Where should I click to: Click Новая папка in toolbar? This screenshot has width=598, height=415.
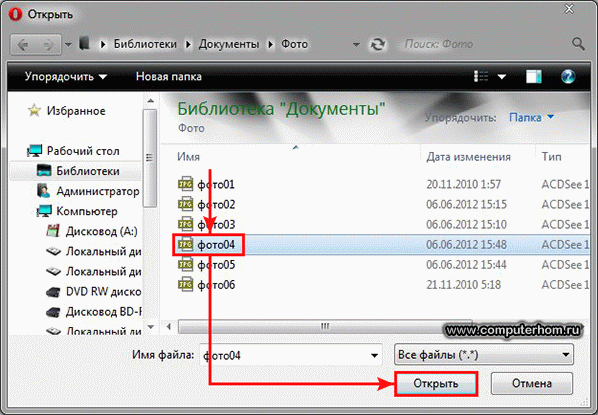coord(169,77)
